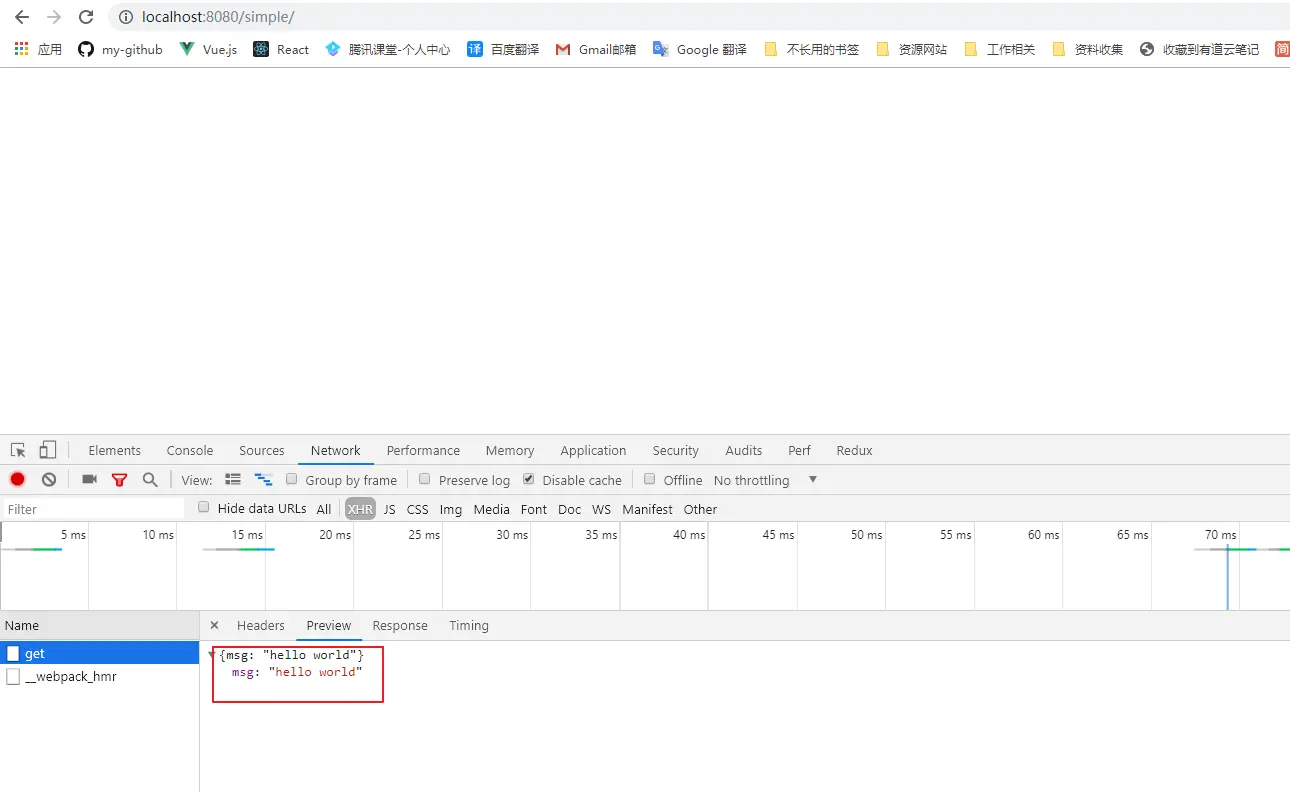This screenshot has width=1290, height=792.
Task: Open the Vue.js bookmark
Action: point(208,49)
